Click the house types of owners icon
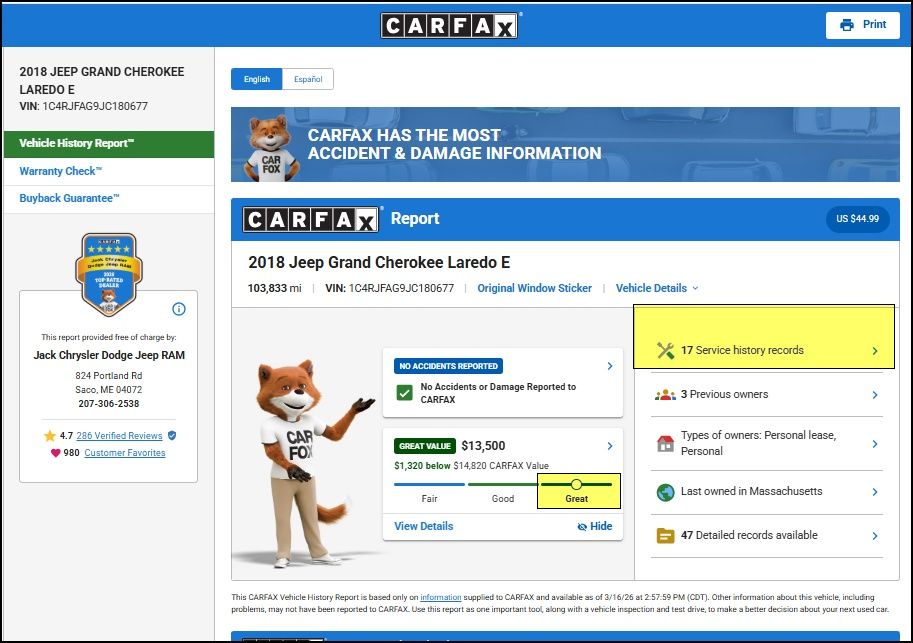 pyautogui.click(x=665, y=443)
